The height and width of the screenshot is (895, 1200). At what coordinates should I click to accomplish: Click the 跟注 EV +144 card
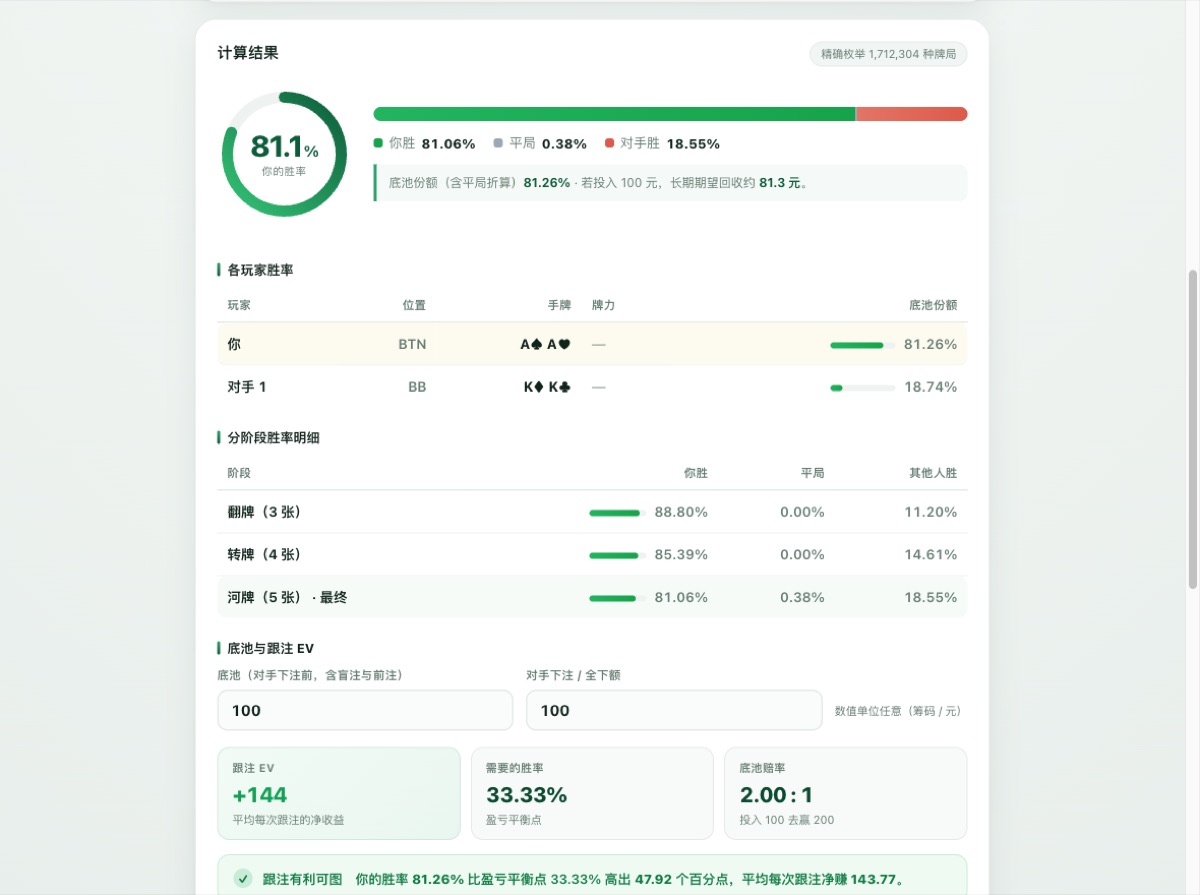[x=339, y=793]
